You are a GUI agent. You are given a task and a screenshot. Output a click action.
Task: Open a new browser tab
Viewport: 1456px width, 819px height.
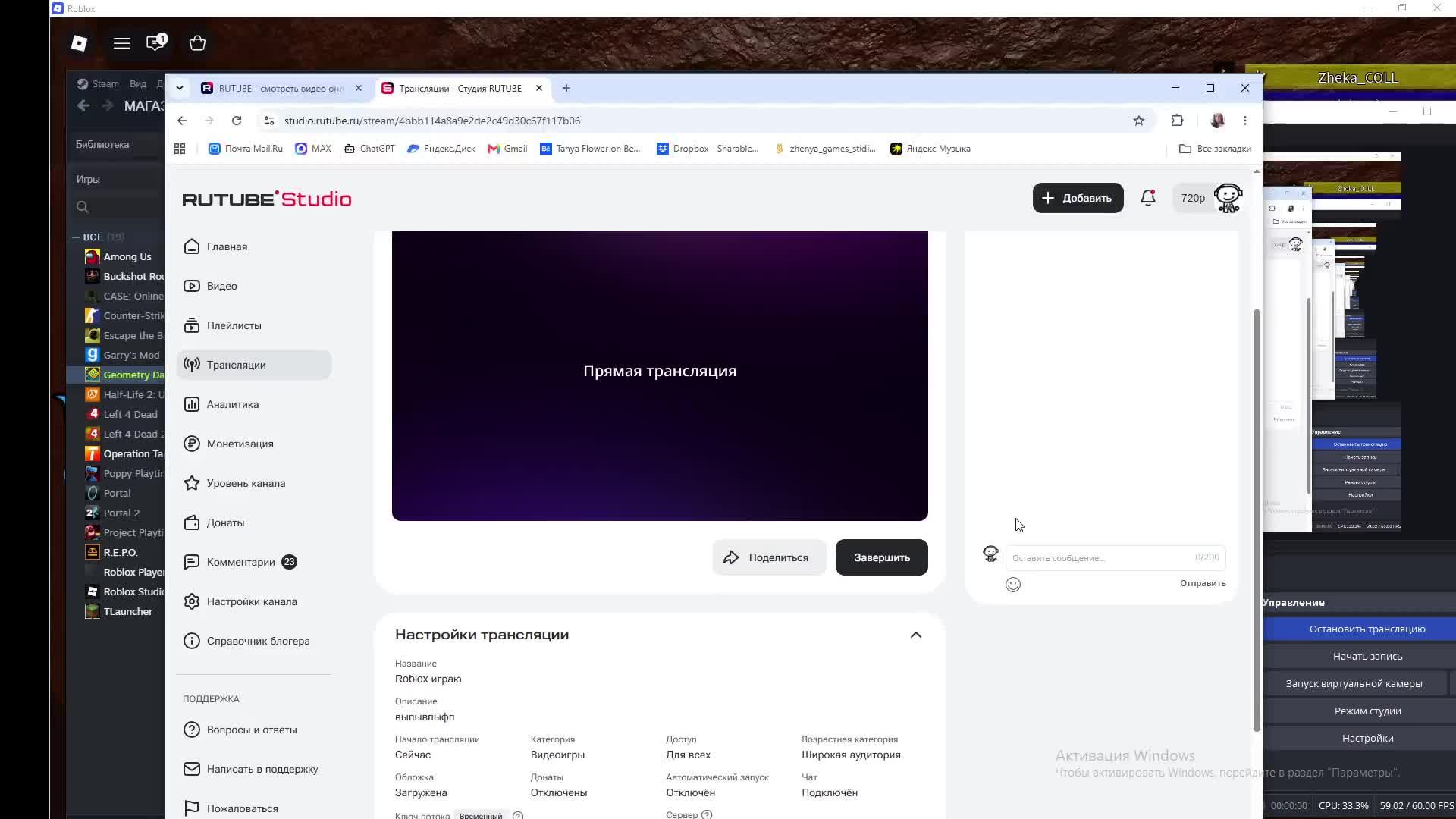pos(566,89)
